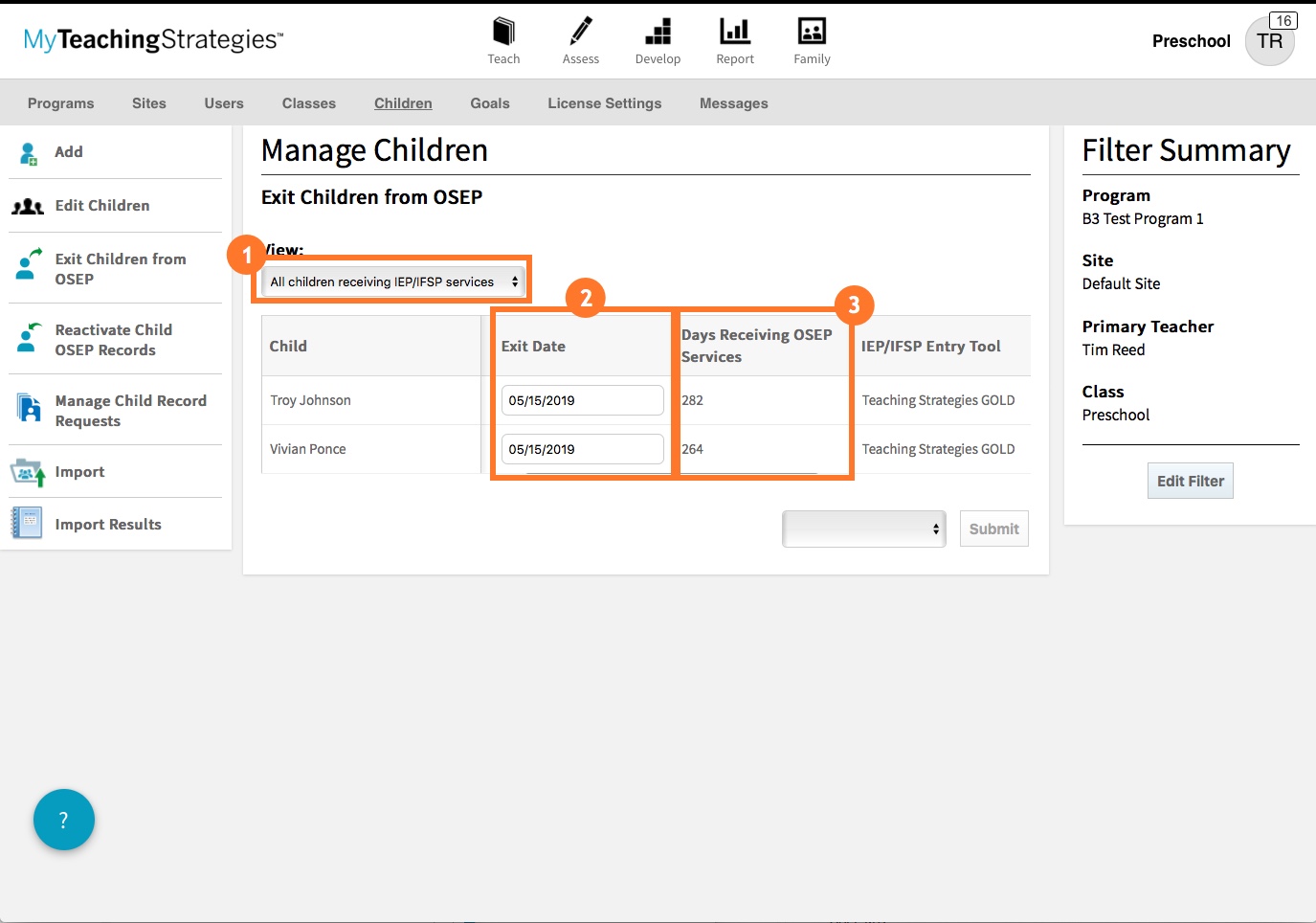
Task: Go to the Messages tab
Action: [733, 103]
